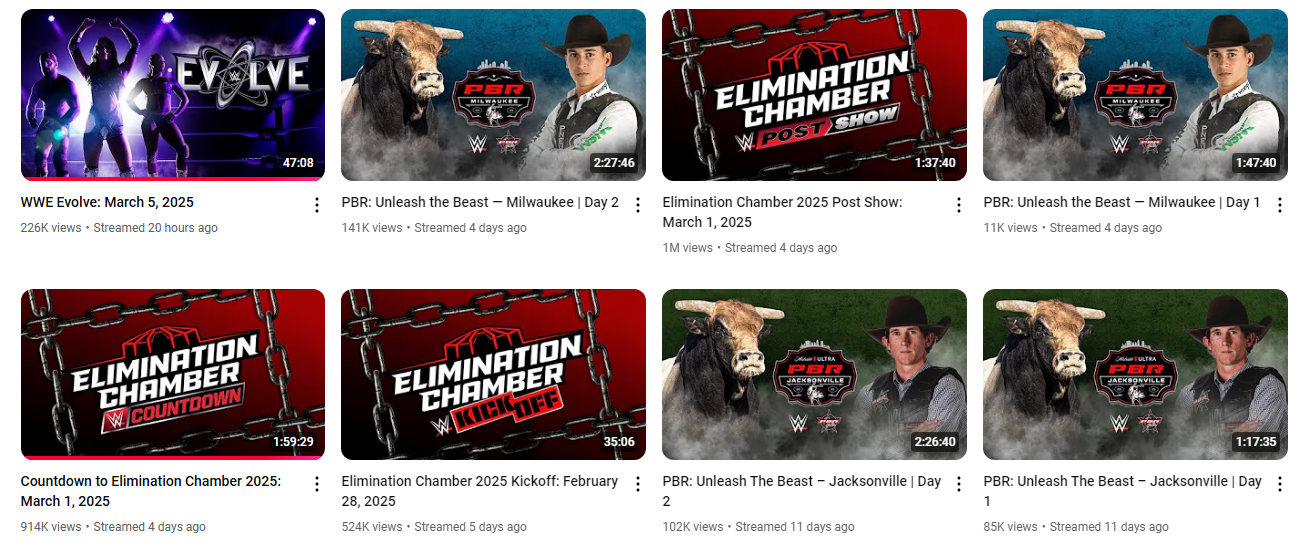Click title 'Countdown to Elimination Chamber 2025'
This screenshot has width=1306, height=551.
click(x=149, y=481)
